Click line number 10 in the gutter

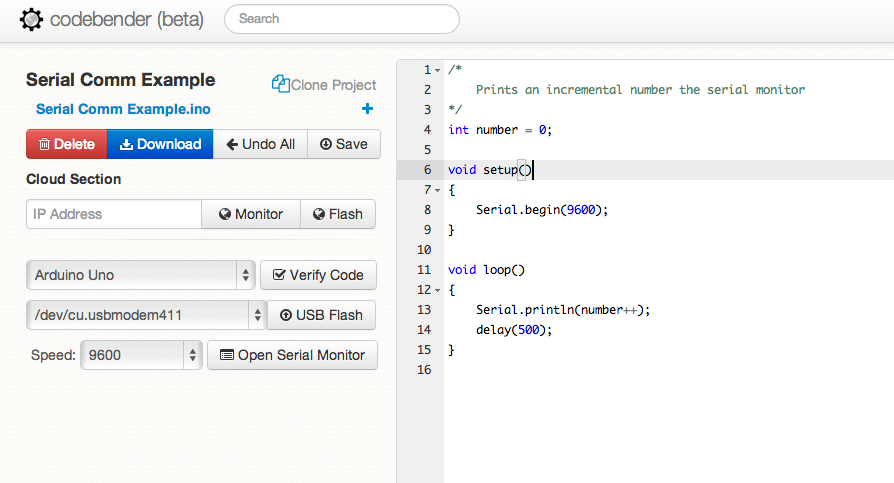(424, 250)
